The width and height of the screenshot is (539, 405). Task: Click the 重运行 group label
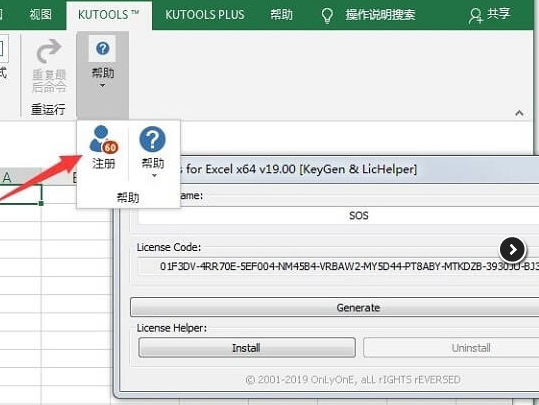click(x=48, y=109)
